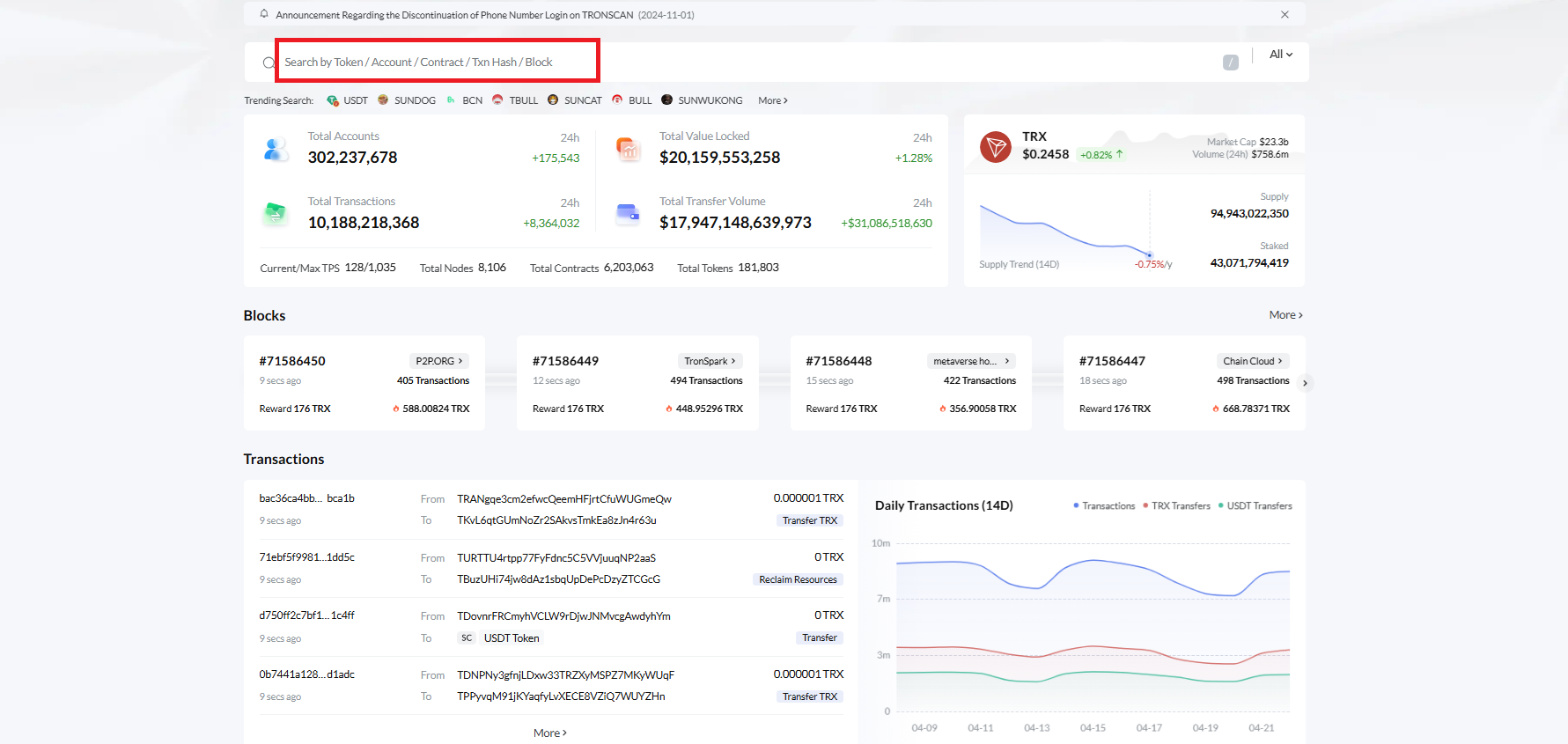This screenshot has height=744, width=1568.
Task: Click the search magnifier icon
Action: 269,63
